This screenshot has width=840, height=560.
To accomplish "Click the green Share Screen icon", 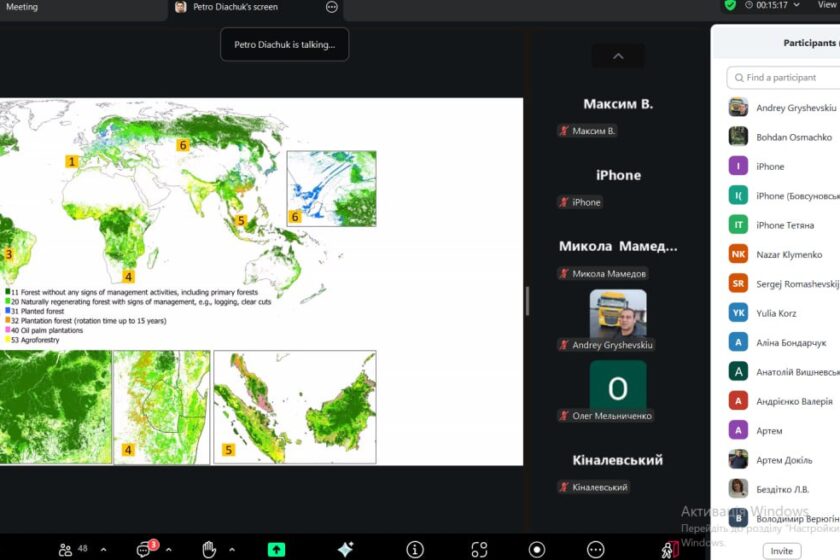I will pyautogui.click(x=276, y=549).
